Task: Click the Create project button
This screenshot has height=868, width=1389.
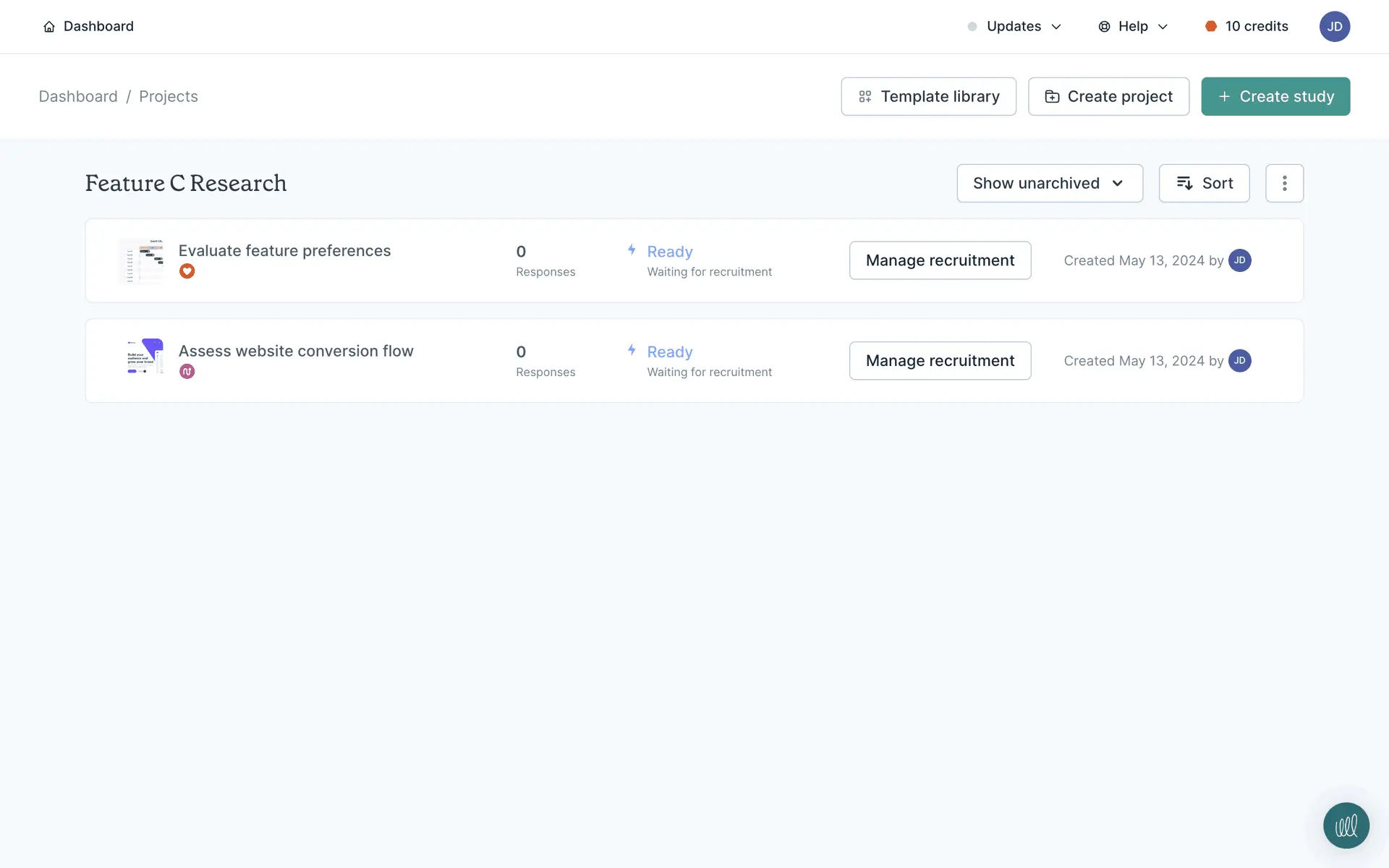Action: [1108, 97]
